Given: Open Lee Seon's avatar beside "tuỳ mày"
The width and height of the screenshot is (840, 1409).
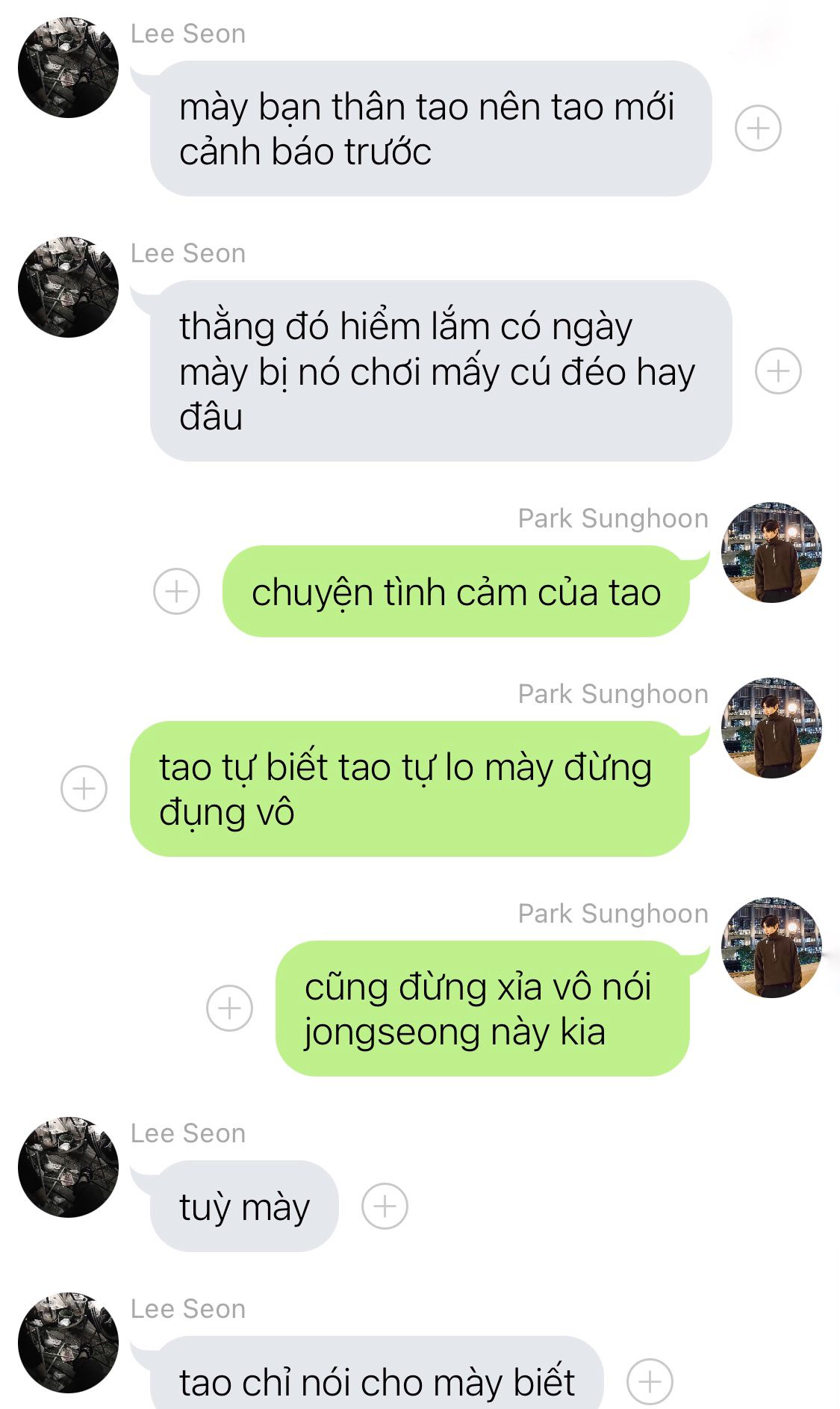Looking at the screenshot, I should (x=68, y=1167).
